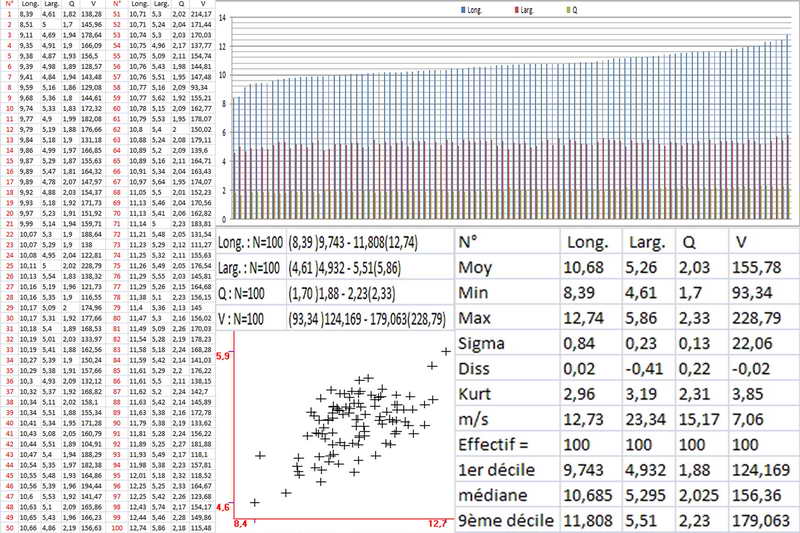The image size is (800, 533).
Task: Select the 1er décile Long. value 9,743
Action: pyautogui.click(x=583, y=470)
